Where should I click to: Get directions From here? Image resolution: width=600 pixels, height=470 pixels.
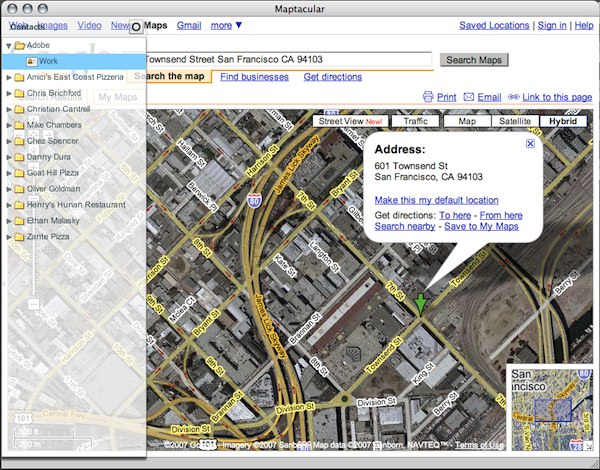501,215
